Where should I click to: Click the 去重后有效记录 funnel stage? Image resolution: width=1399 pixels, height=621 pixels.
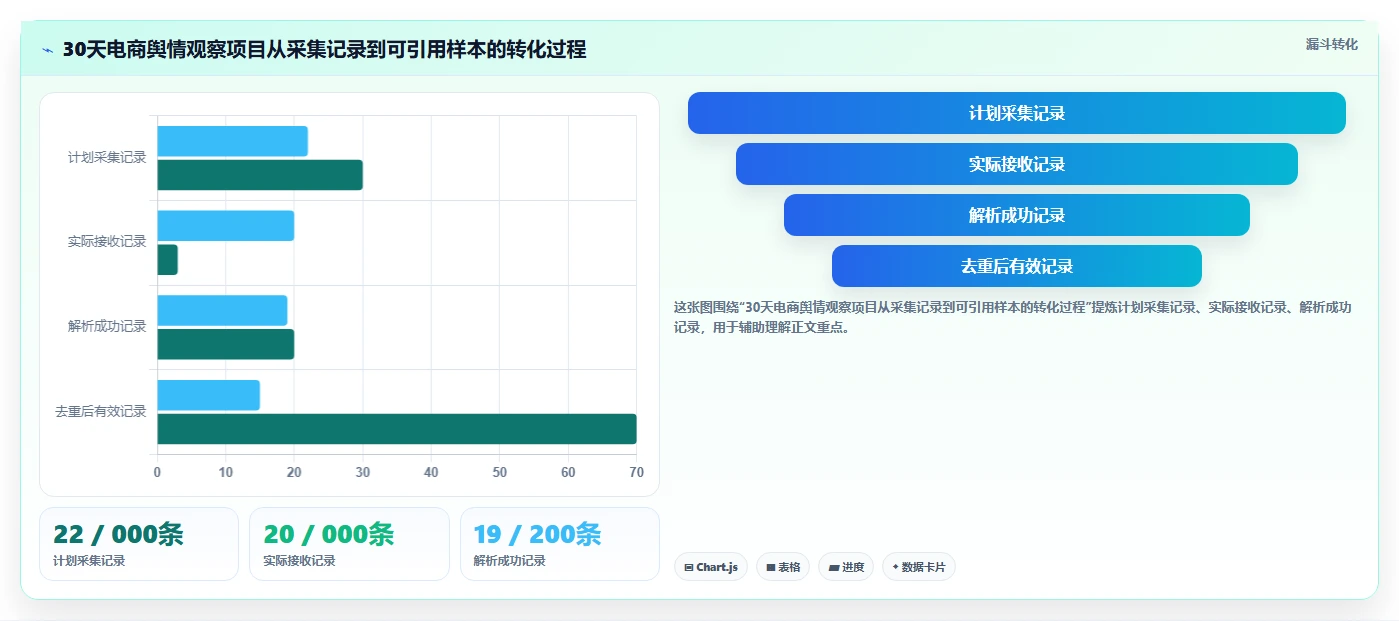1017,266
